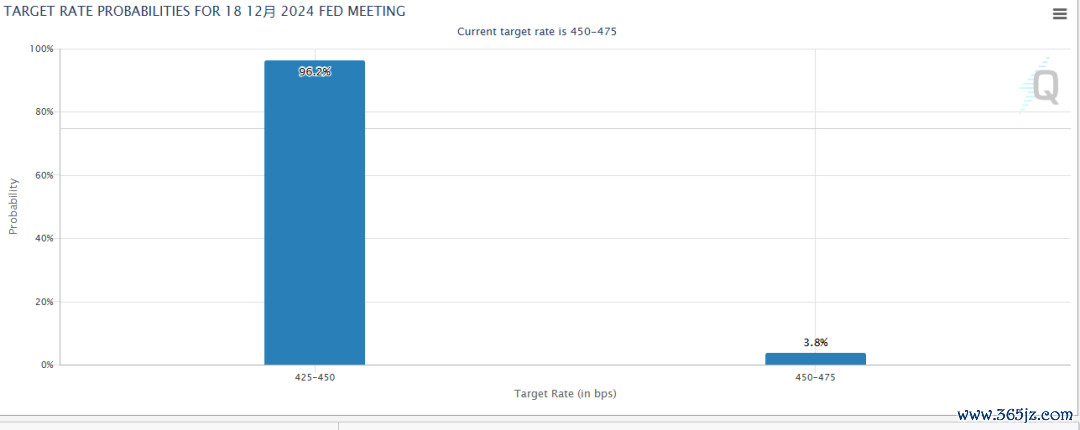
Task: Click the 100% y-axis tick label
Action: [41, 49]
